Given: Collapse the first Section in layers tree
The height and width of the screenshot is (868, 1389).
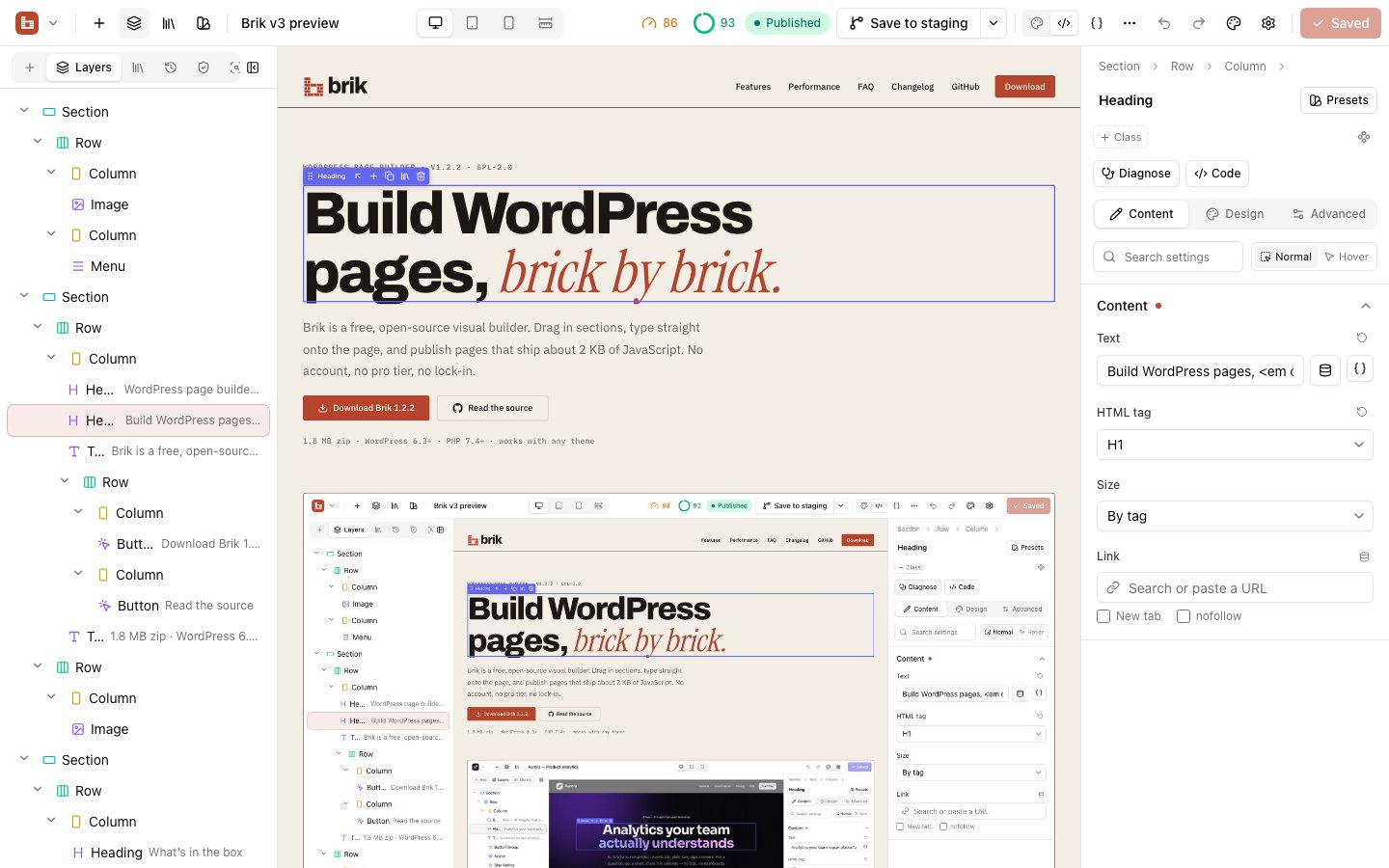Looking at the screenshot, I should click(24, 111).
